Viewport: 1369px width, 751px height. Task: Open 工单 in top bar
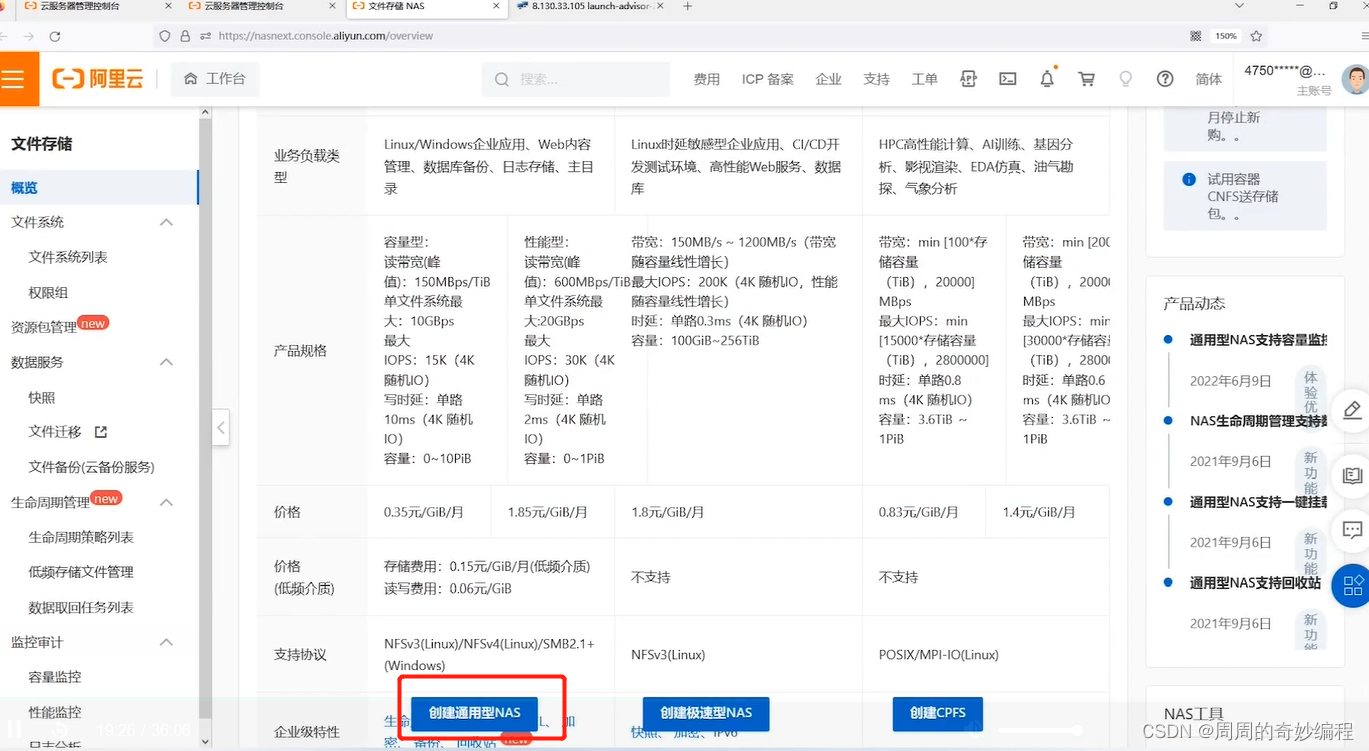pyautogui.click(x=925, y=79)
